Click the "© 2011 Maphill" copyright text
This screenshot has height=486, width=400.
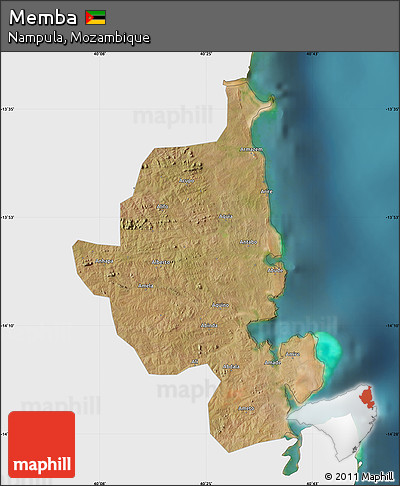click(x=359, y=476)
